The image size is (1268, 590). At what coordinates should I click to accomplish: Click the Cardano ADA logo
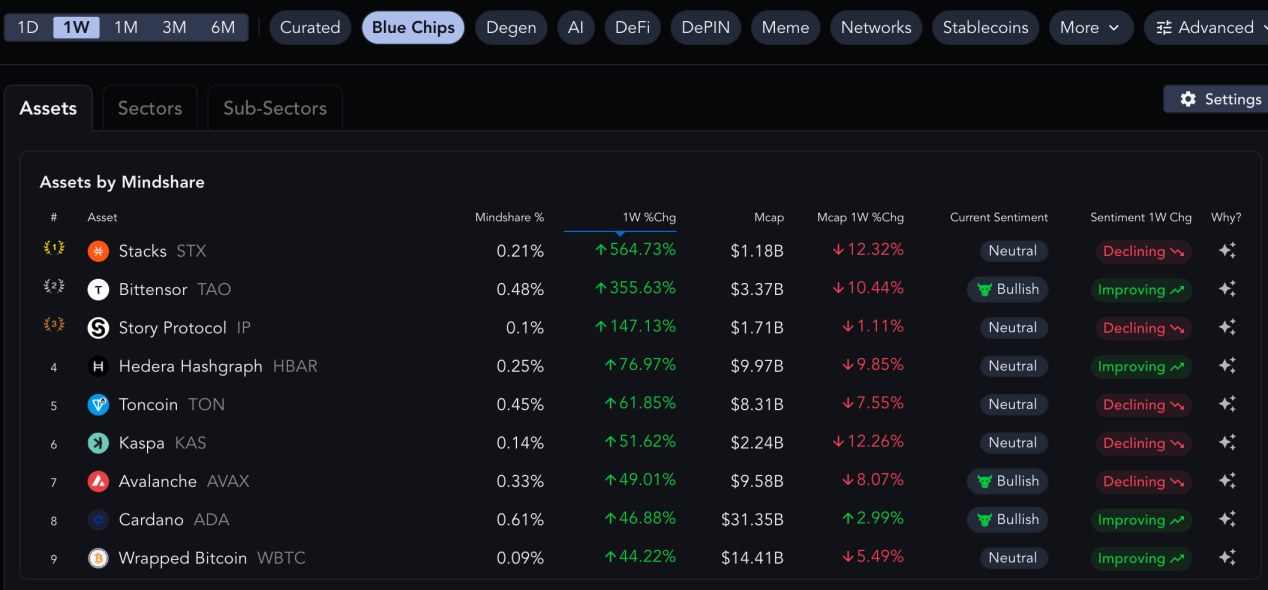[x=98, y=520]
